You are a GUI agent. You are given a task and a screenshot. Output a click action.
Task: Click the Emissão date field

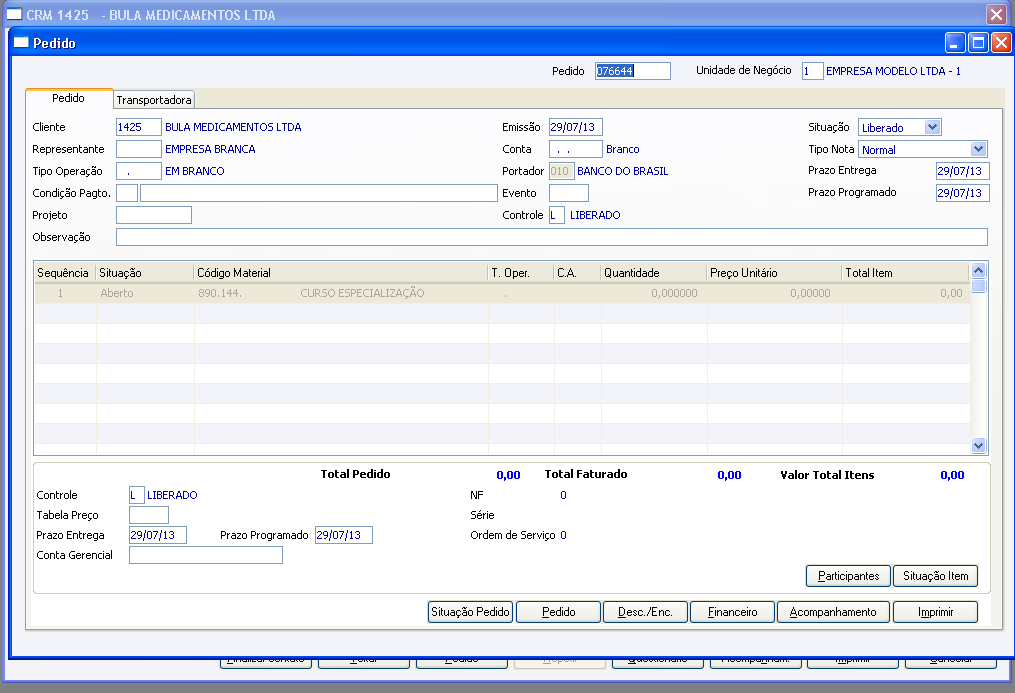pos(575,127)
